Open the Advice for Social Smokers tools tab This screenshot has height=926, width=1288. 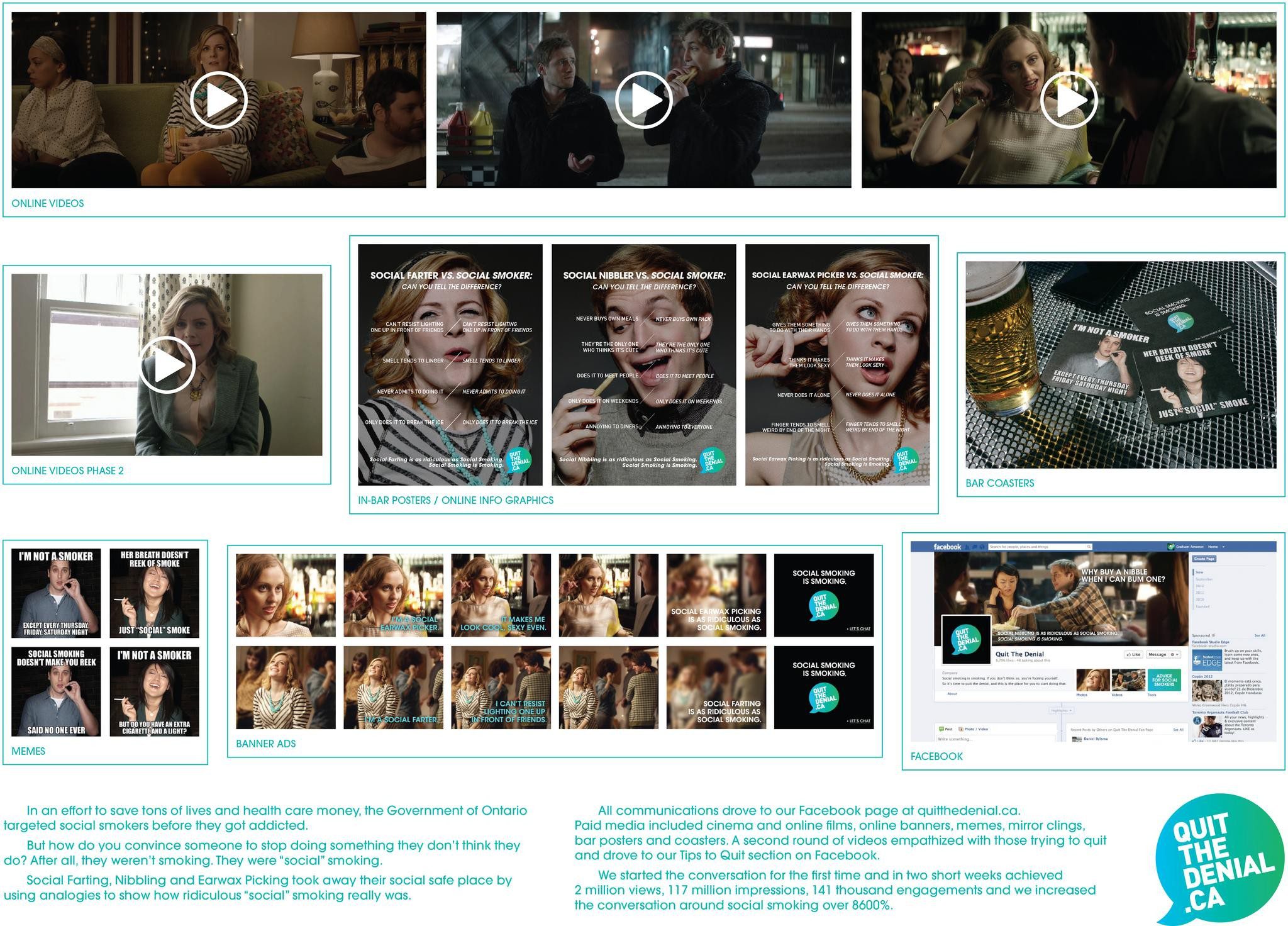(1164, 680)
